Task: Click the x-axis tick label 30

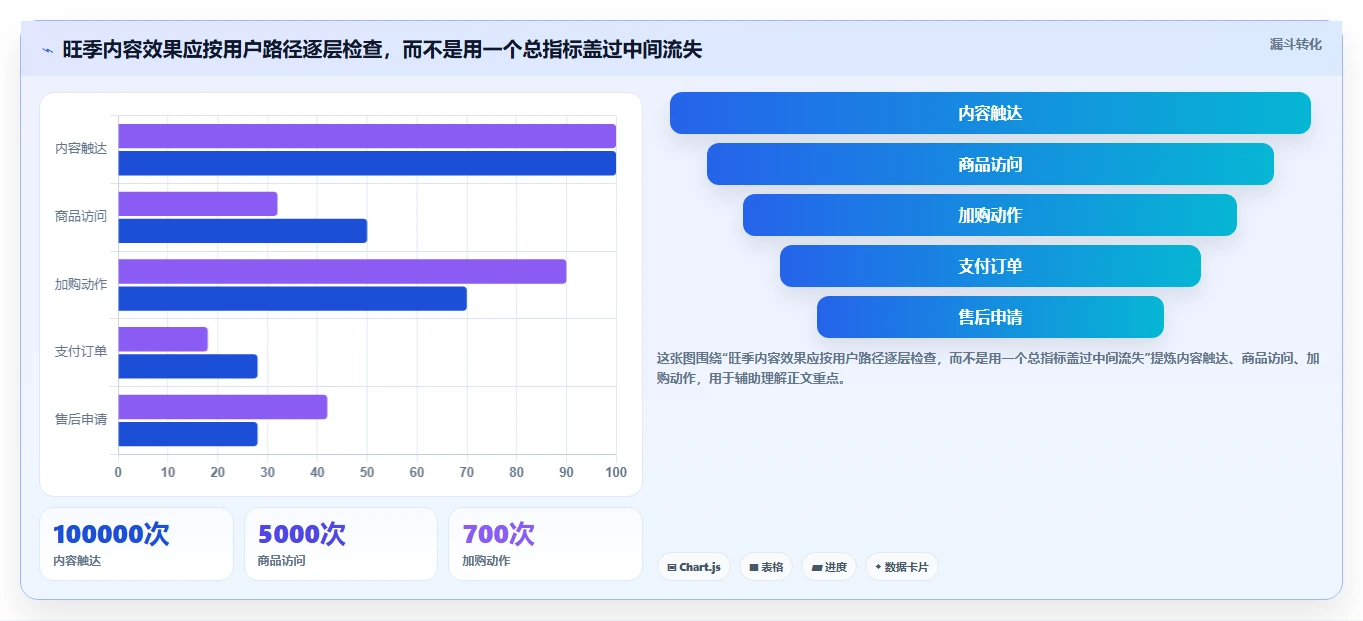Action: click(268, 472)
